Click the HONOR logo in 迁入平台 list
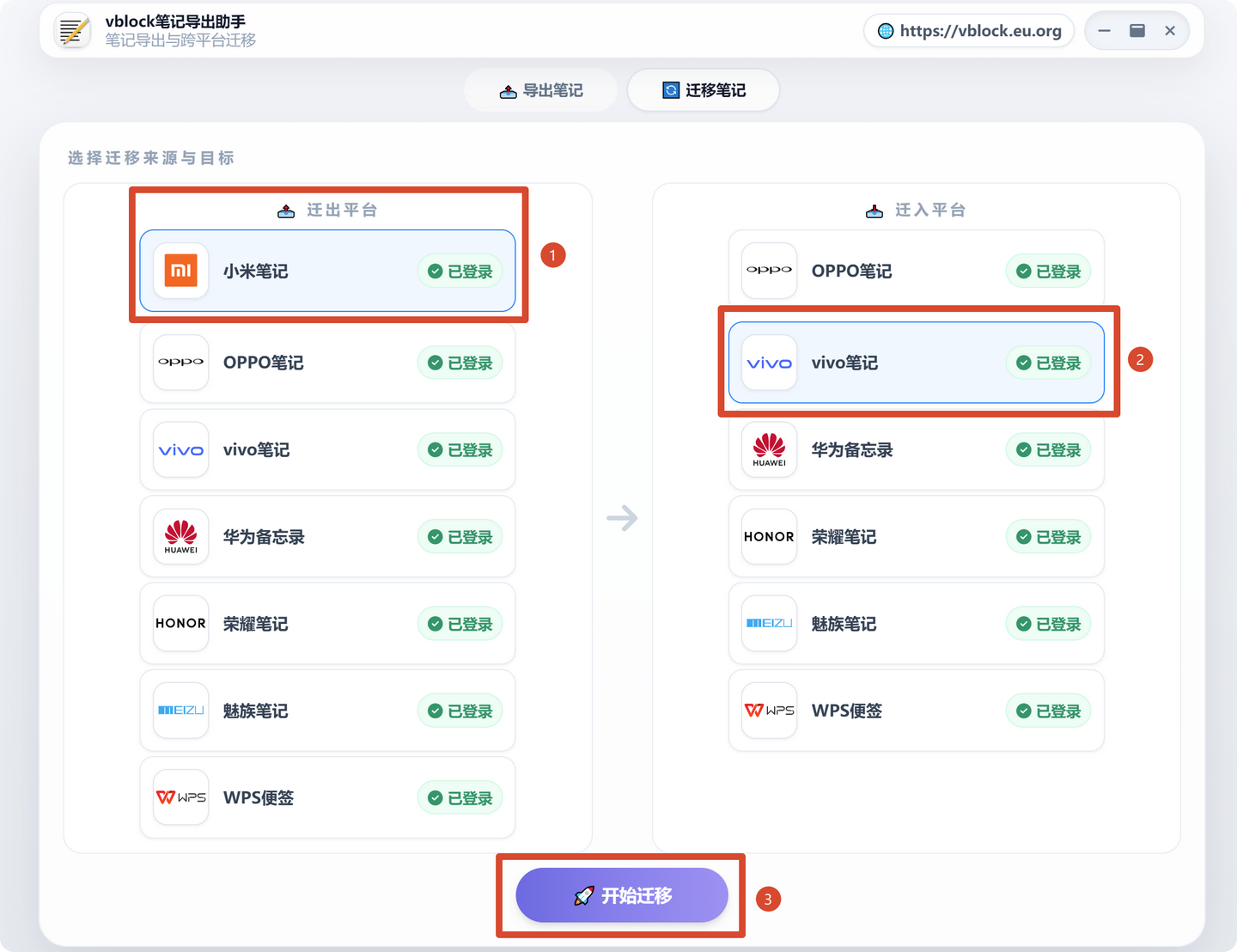Image resolution: width=1237 pixels, height=952 pixels. coord(769,536)
